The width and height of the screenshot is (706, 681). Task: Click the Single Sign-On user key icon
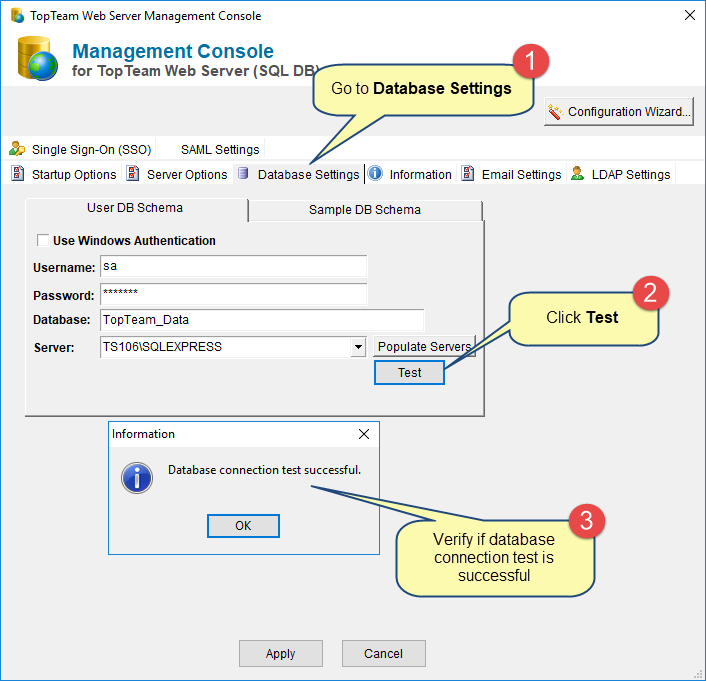(17, 148)
